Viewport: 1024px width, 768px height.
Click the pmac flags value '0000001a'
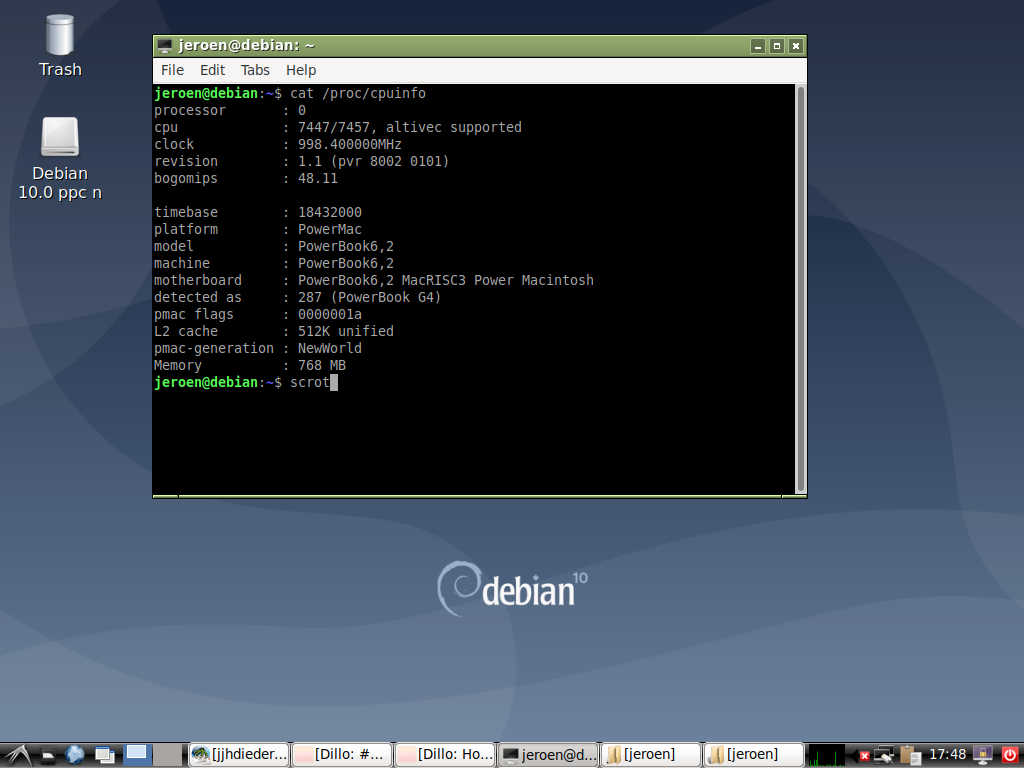click(x=330, y=314)
